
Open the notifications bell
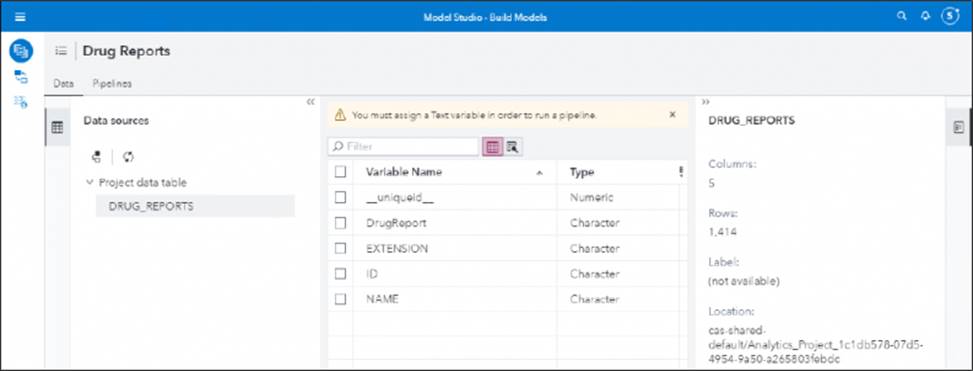[x=925, y=17]
